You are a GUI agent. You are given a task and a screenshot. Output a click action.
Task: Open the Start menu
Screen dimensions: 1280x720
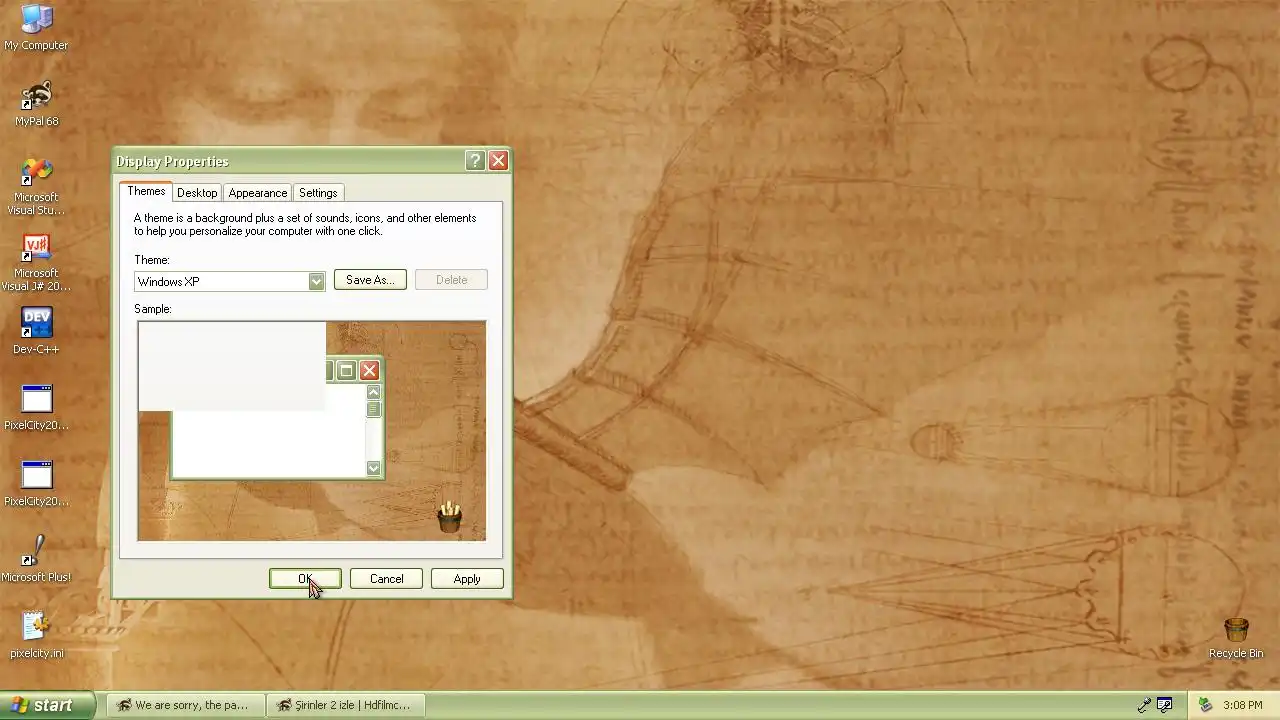tap(47, 705)
